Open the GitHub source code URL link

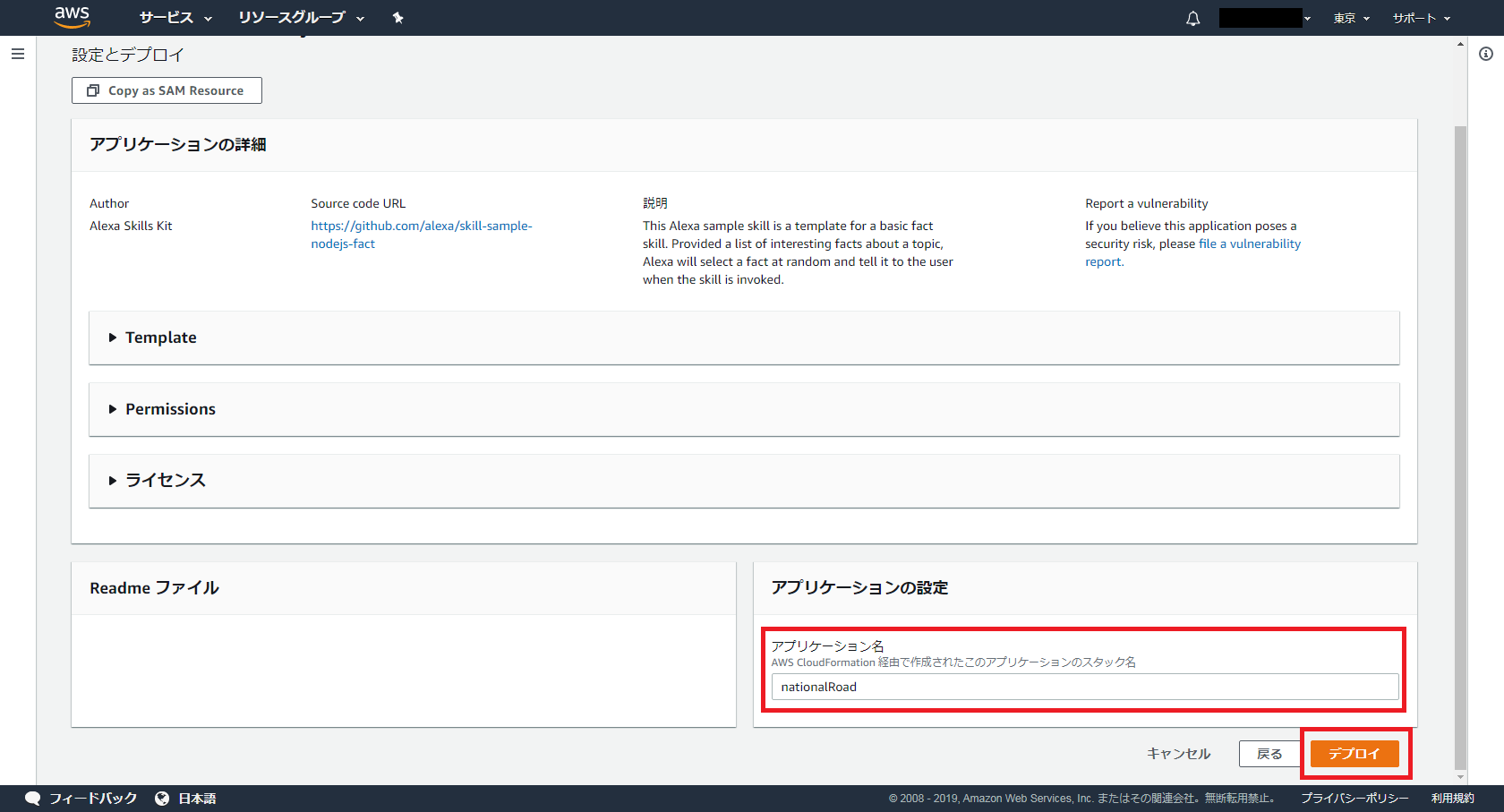(x=422, y=235)
